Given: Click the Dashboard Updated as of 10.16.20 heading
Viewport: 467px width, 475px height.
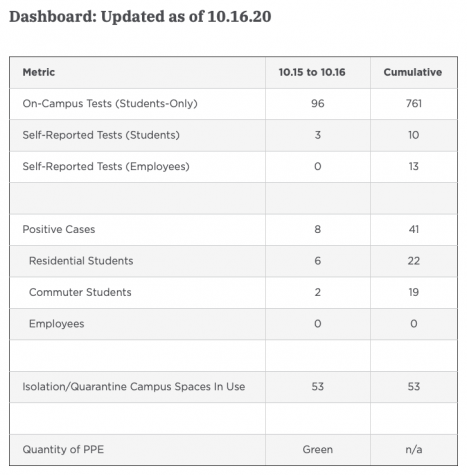Looking at the screenshot, I should pyautogui.click(x=140, y=17).
